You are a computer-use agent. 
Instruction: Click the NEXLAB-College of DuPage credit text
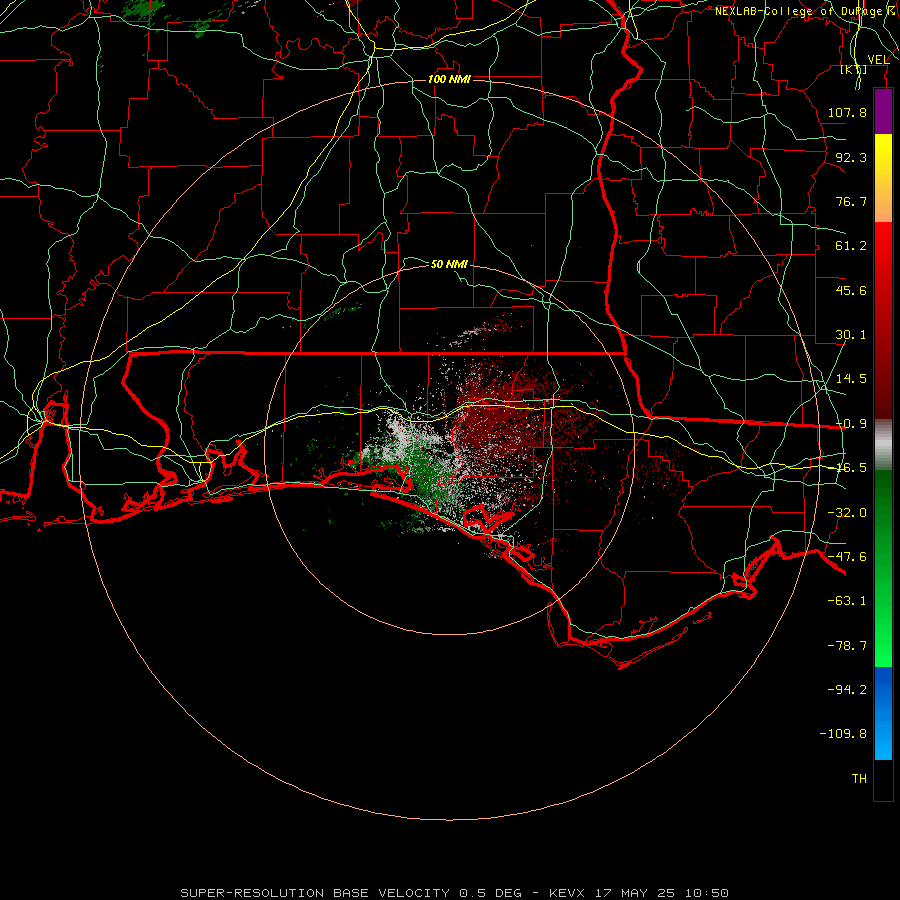[798, 11]
